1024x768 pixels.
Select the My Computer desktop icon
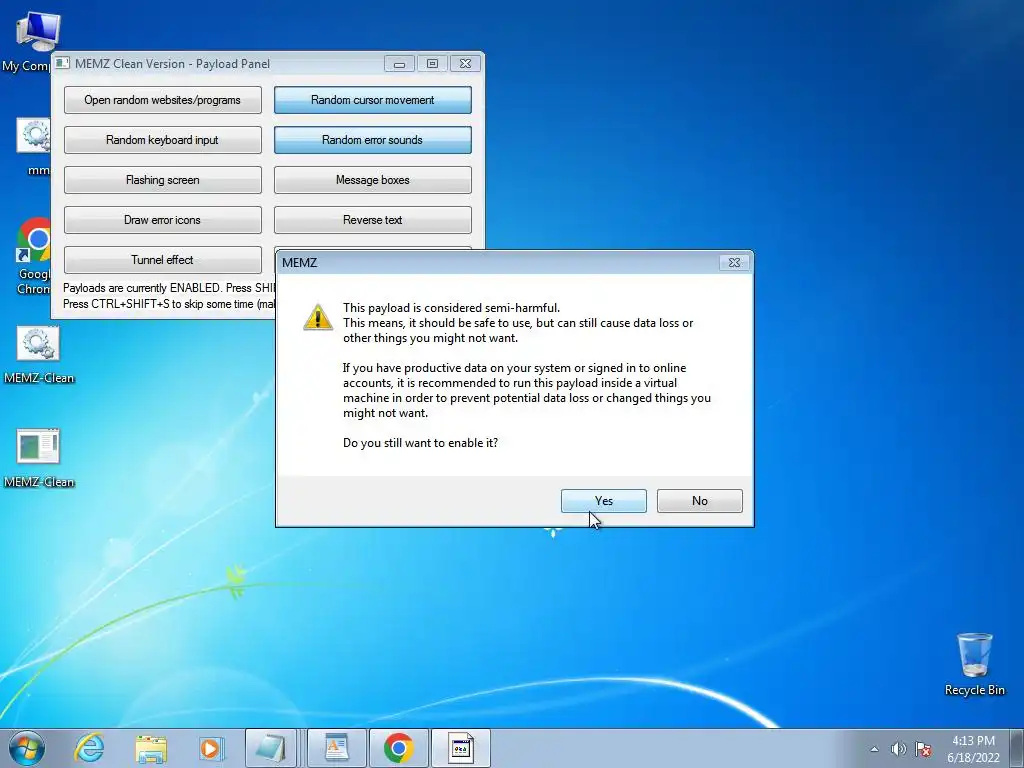(29, 41)
